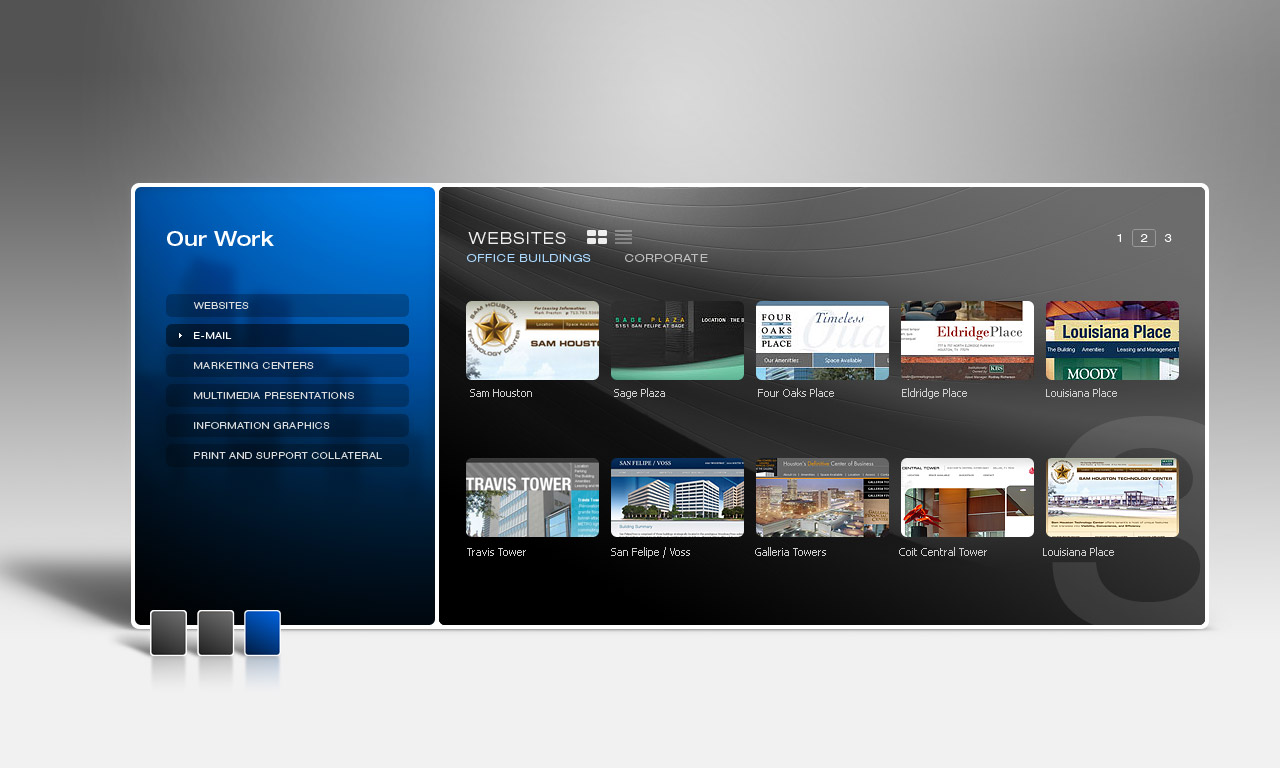Open Multimedia Presentations section

click(288, 395)
